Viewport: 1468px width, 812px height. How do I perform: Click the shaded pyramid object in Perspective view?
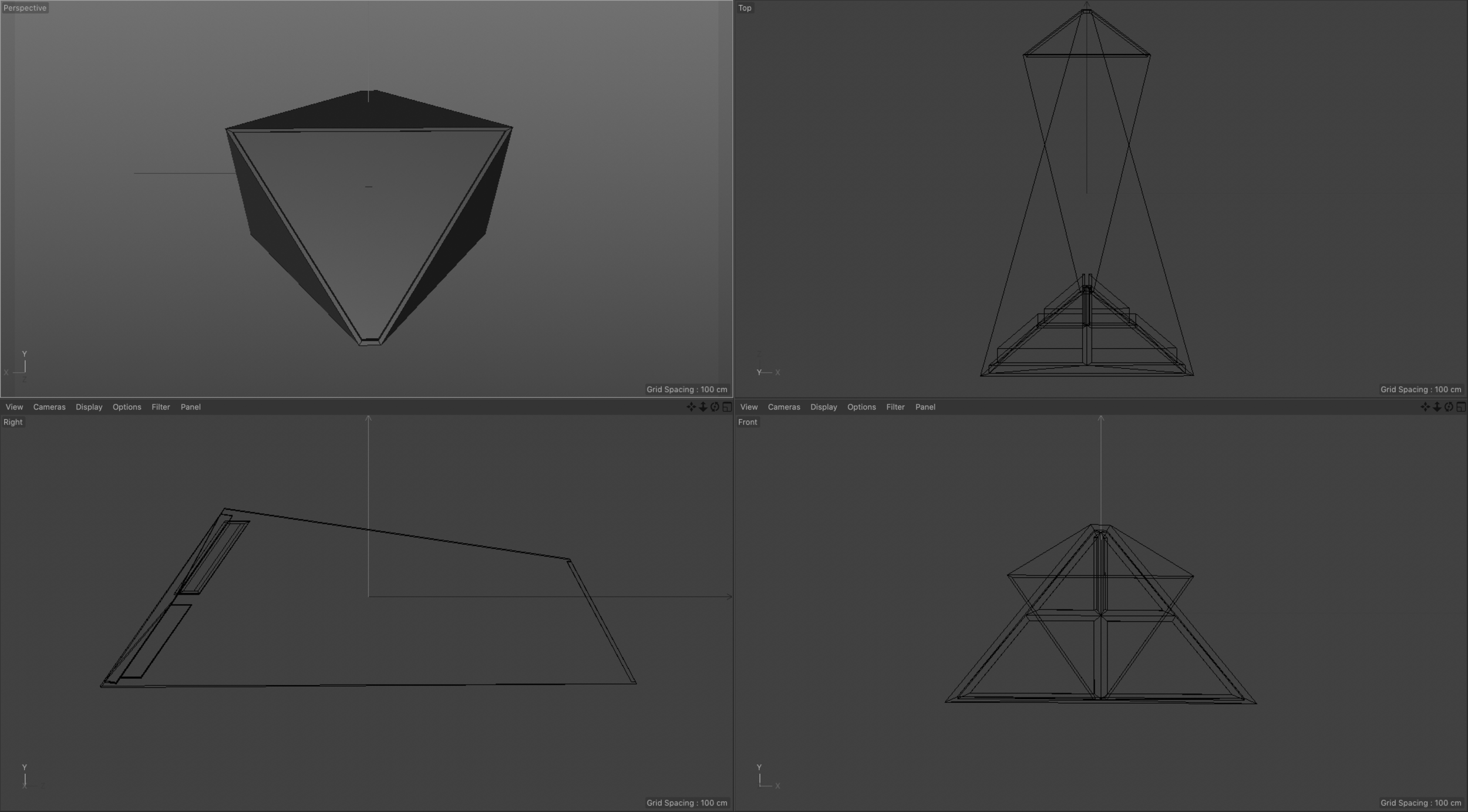(x=369, y=217)
